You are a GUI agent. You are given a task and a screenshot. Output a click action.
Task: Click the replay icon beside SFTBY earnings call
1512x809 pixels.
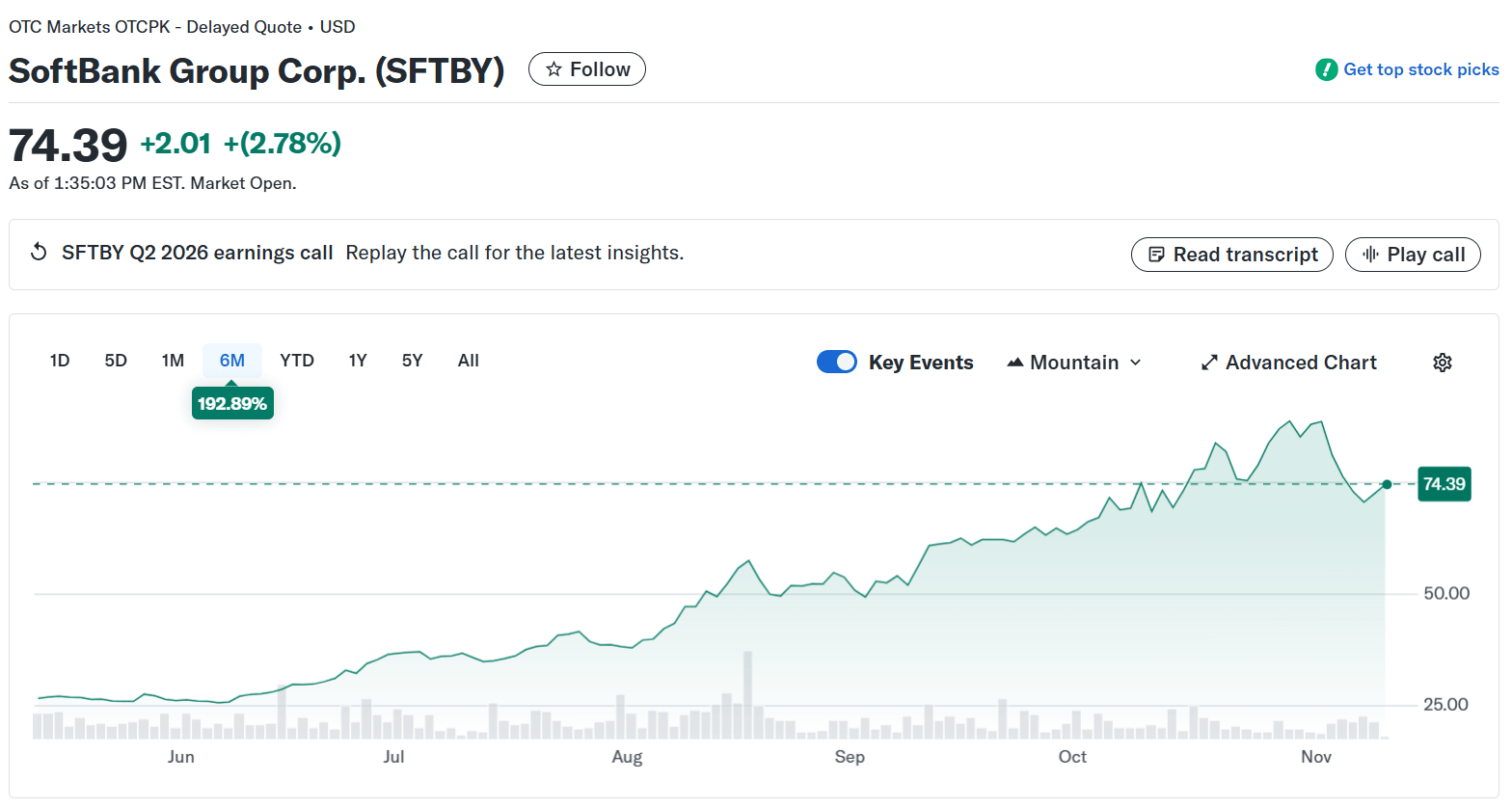click(39, 253)
